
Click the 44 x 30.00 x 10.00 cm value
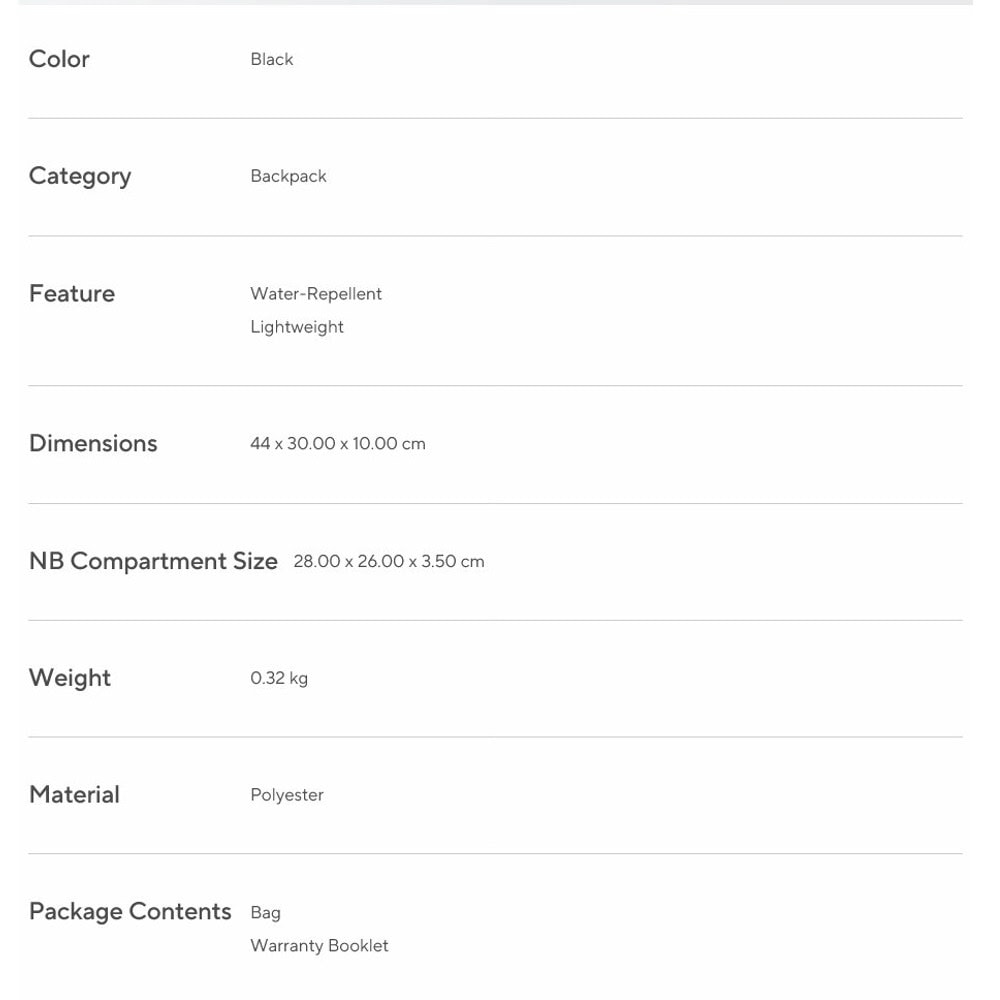point(338,443)
